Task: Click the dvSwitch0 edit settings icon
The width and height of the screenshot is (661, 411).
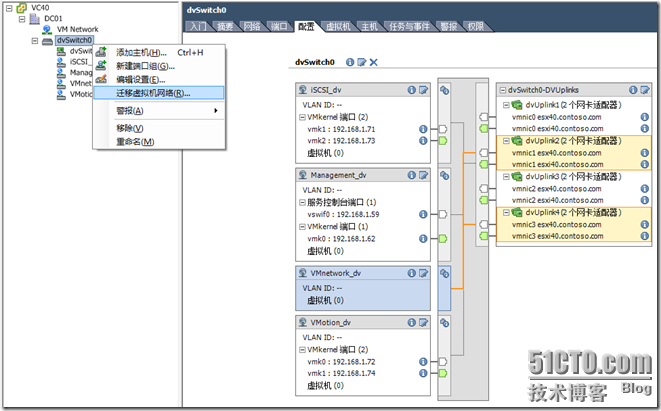Action: [361, 62]
